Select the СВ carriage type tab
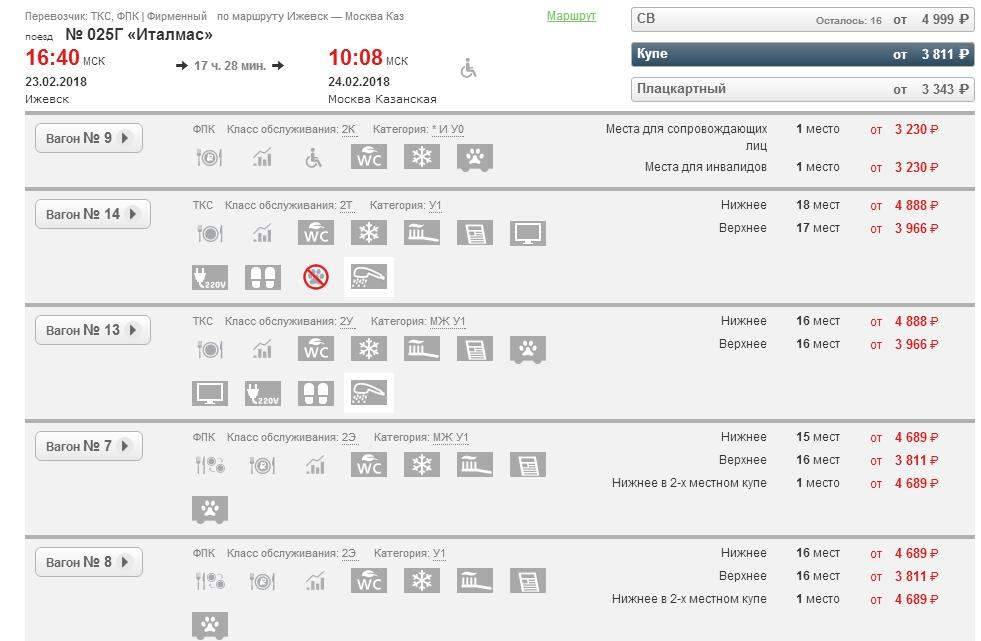This screenshot has width=981, height=641. pos(803,19)
